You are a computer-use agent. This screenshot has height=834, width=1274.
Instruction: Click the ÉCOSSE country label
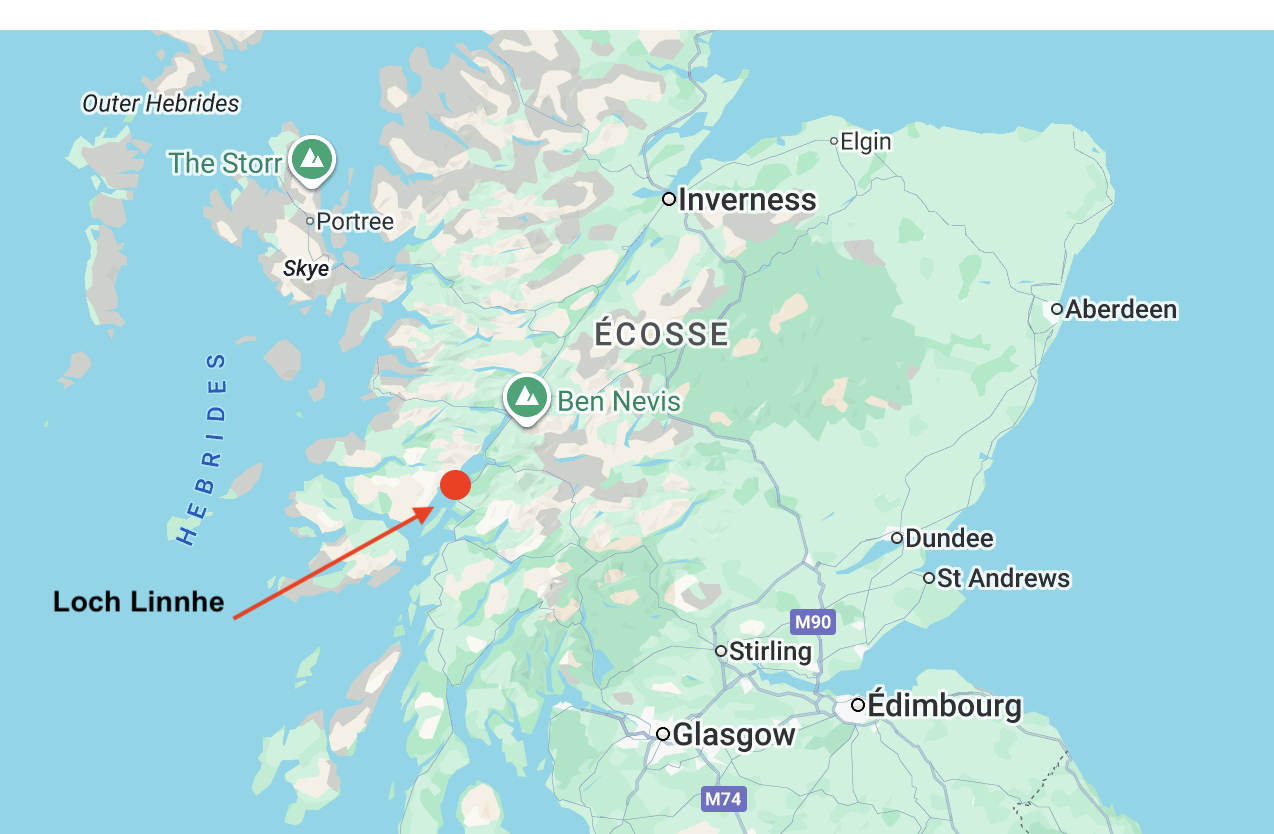coord(662,334)
